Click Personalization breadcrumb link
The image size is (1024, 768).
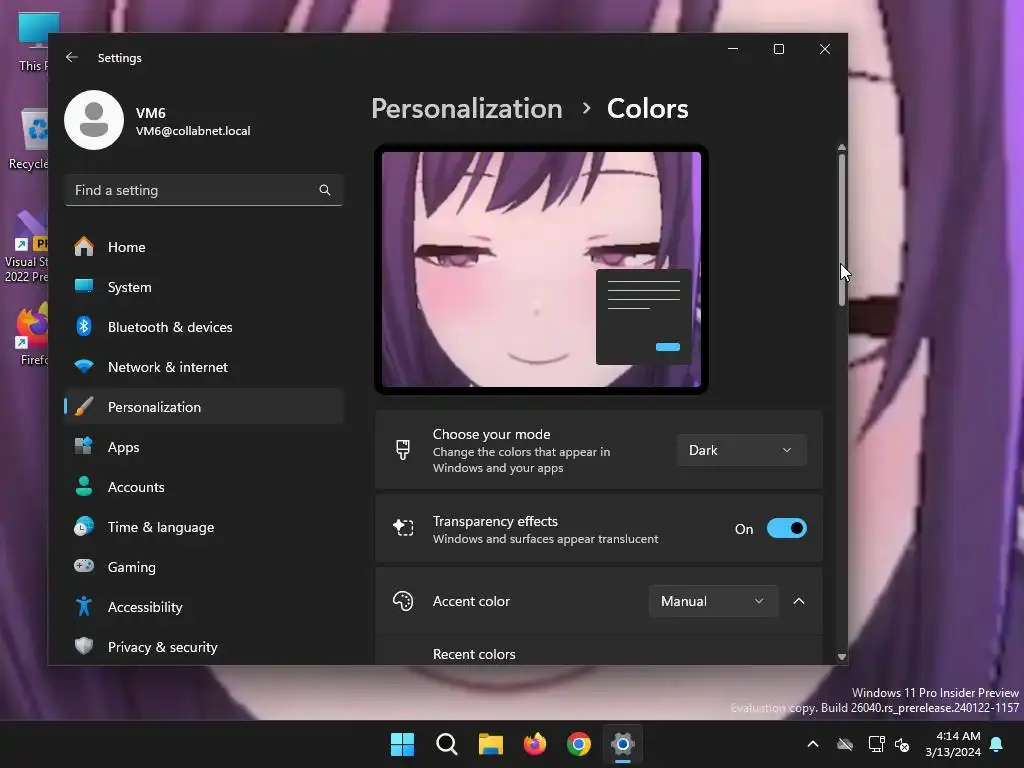click(466, 108)
